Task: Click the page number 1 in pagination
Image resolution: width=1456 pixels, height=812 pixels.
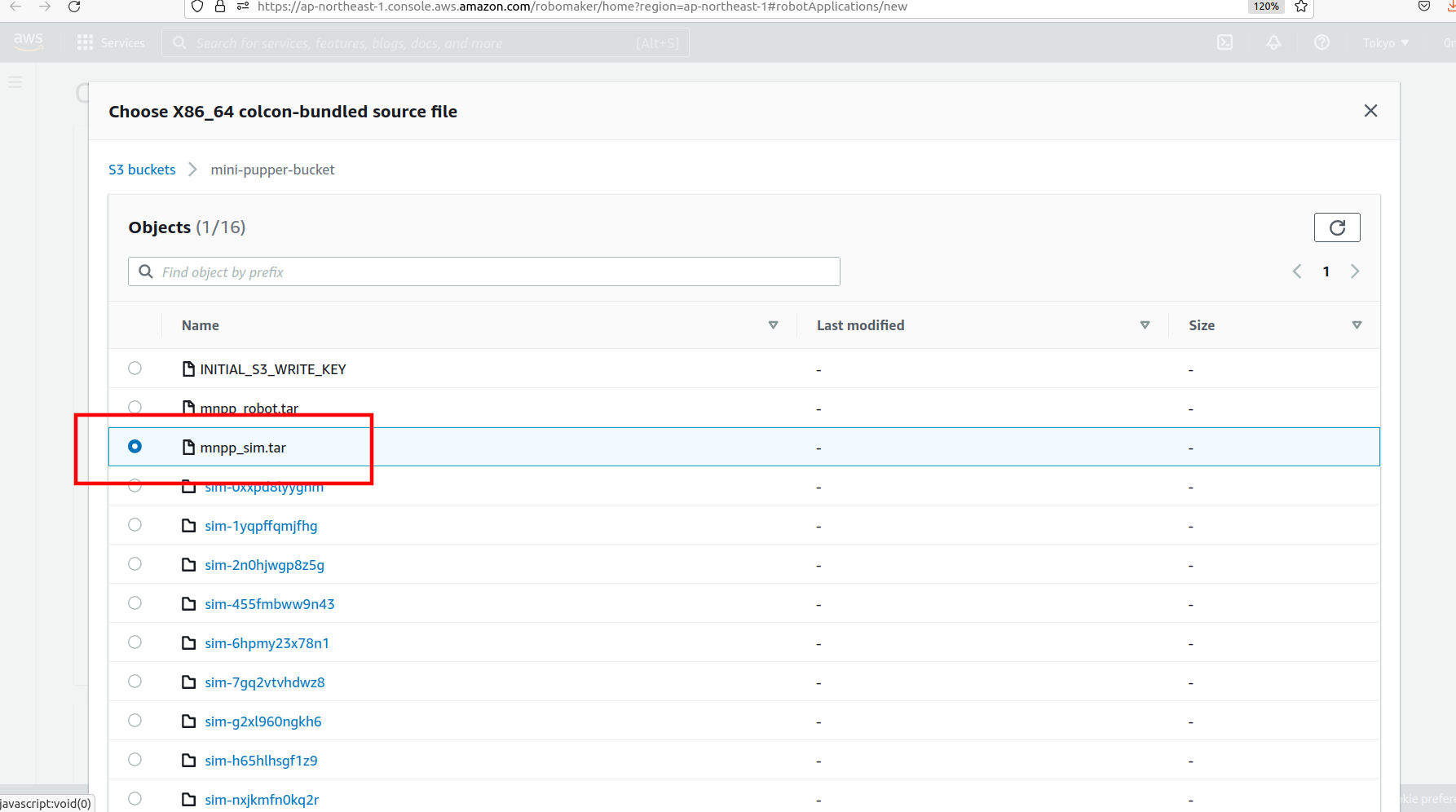Action: pos(1326,271)
